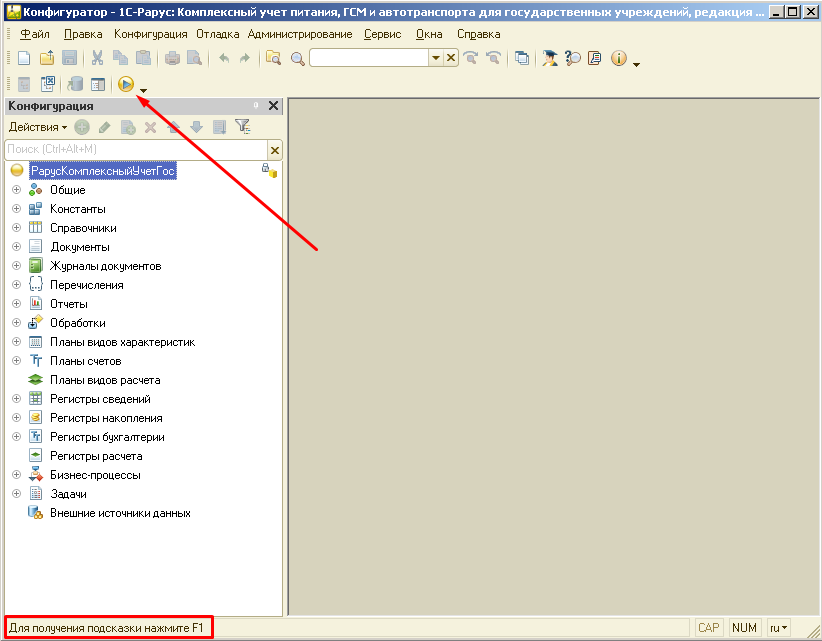Cut selection with the scissors icon
The image size is (822, 641).
coord(97,58)
